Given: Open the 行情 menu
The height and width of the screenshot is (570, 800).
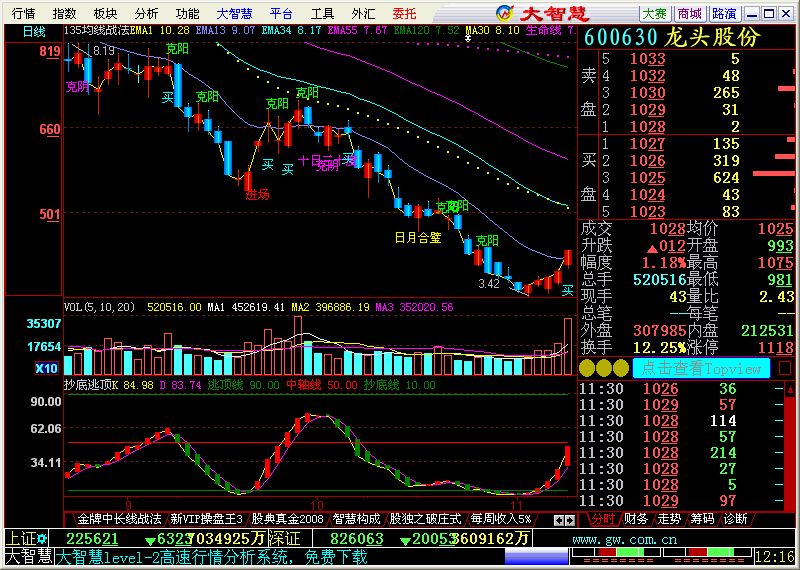Looking at the screenshot, I should pos(23,13).
